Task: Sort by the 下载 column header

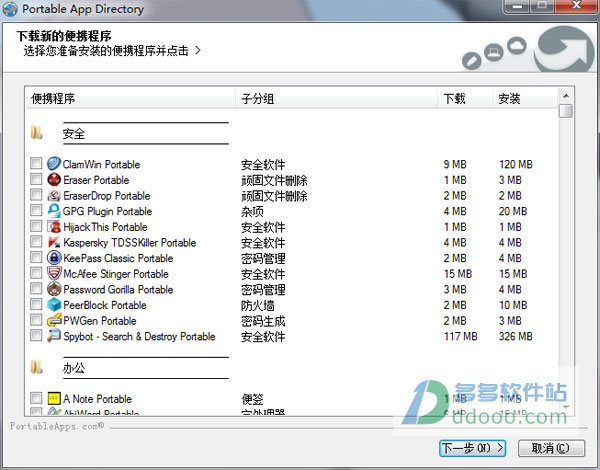Action: [465, 98]
